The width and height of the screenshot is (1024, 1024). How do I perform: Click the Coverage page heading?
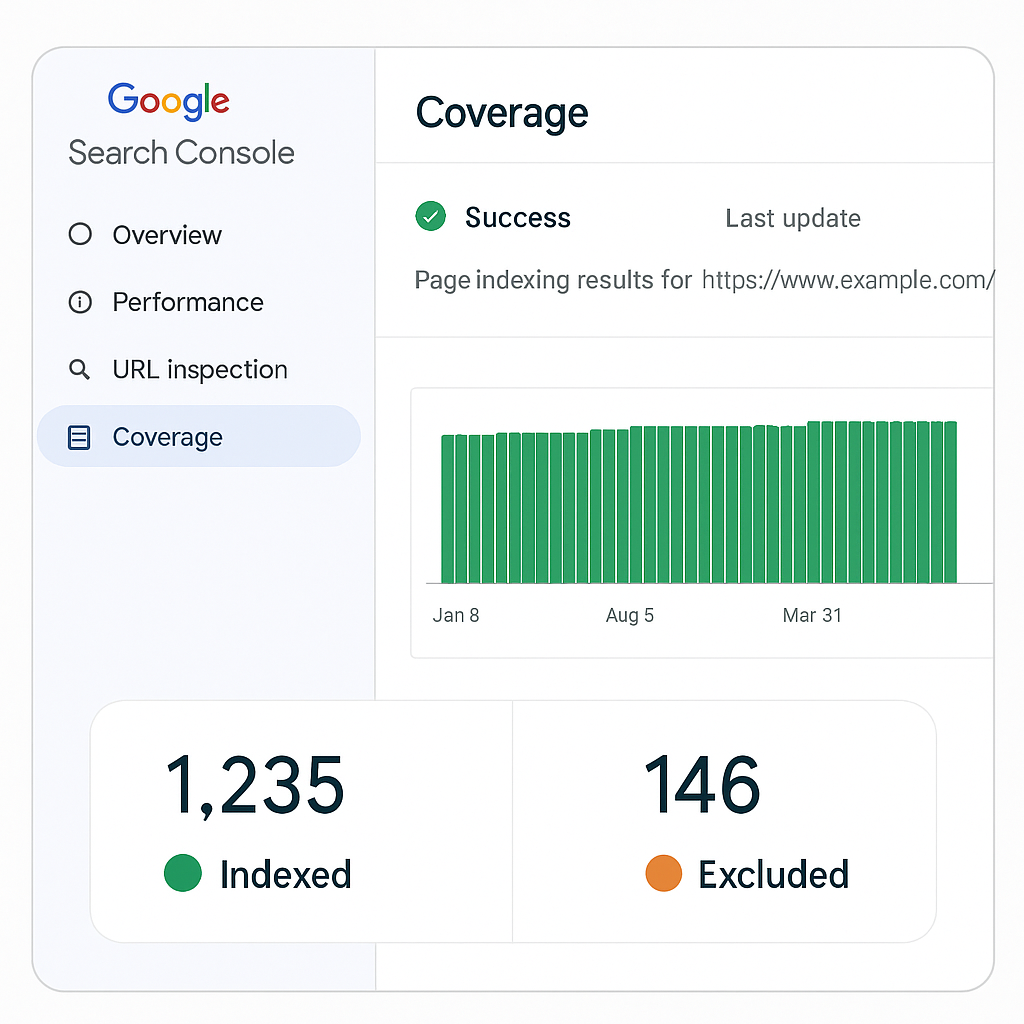[502, 114]
